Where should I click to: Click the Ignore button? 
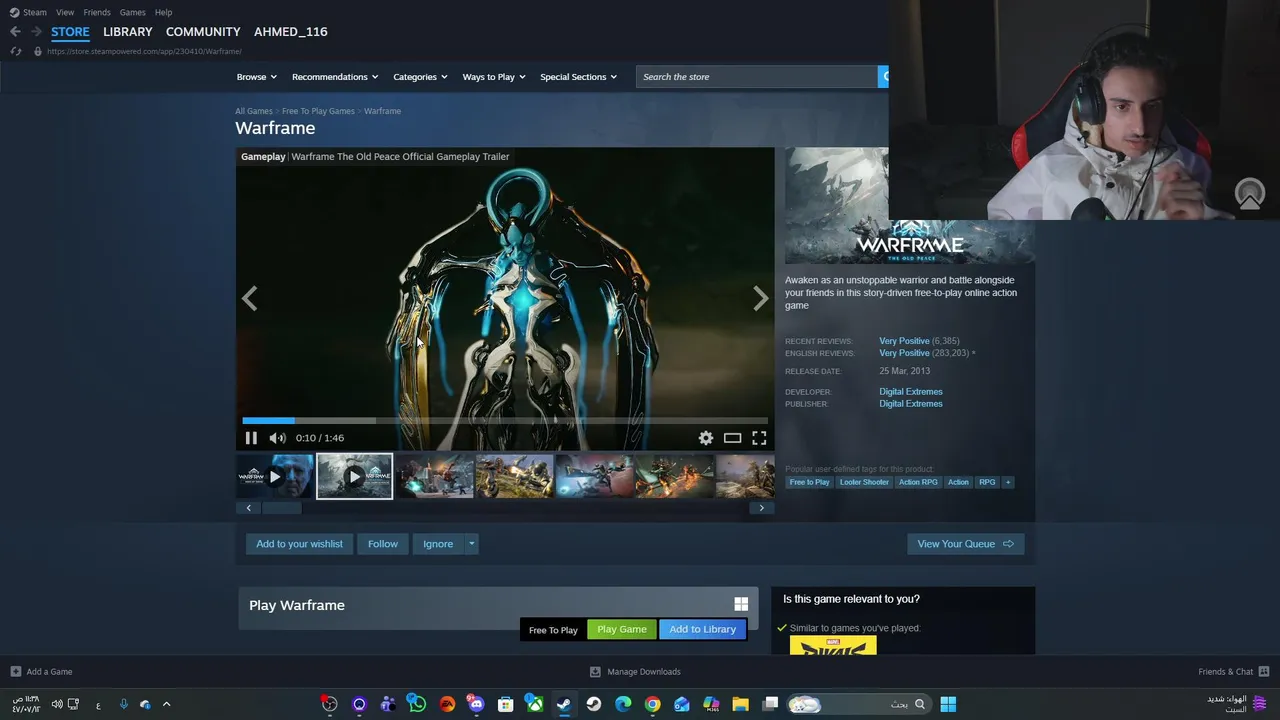click(x=438, y=544)
